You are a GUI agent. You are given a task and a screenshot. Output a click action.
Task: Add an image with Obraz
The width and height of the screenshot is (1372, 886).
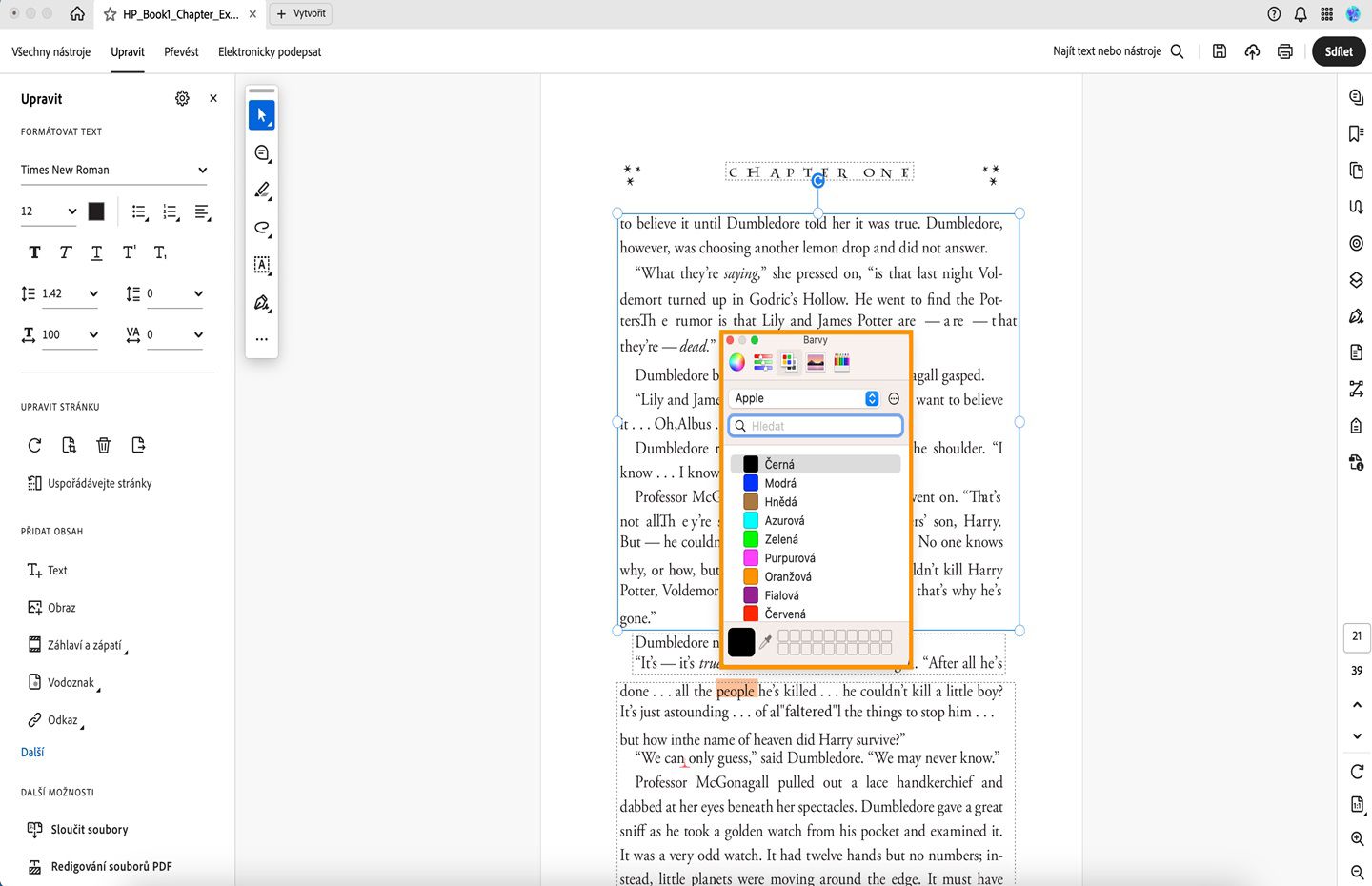pyautogui.click(x=51, y=608)
